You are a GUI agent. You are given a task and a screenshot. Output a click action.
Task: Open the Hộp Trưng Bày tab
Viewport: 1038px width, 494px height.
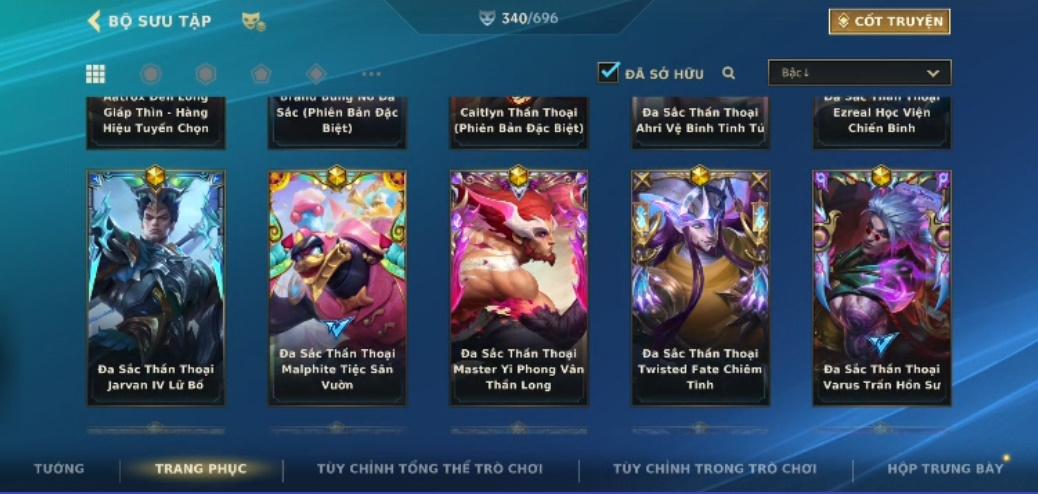click(x=945, y=469)
